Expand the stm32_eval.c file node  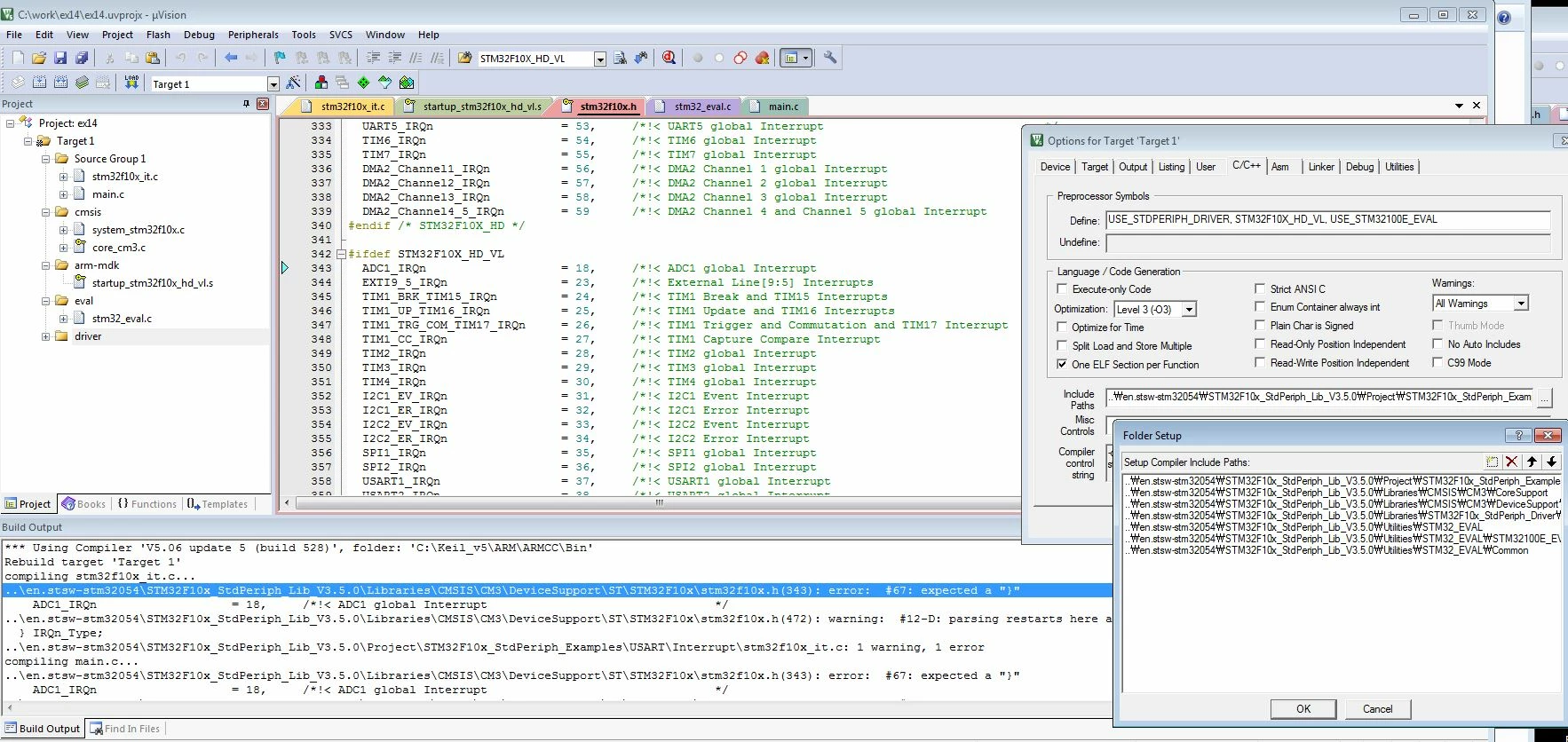click(x=64, y=319)
